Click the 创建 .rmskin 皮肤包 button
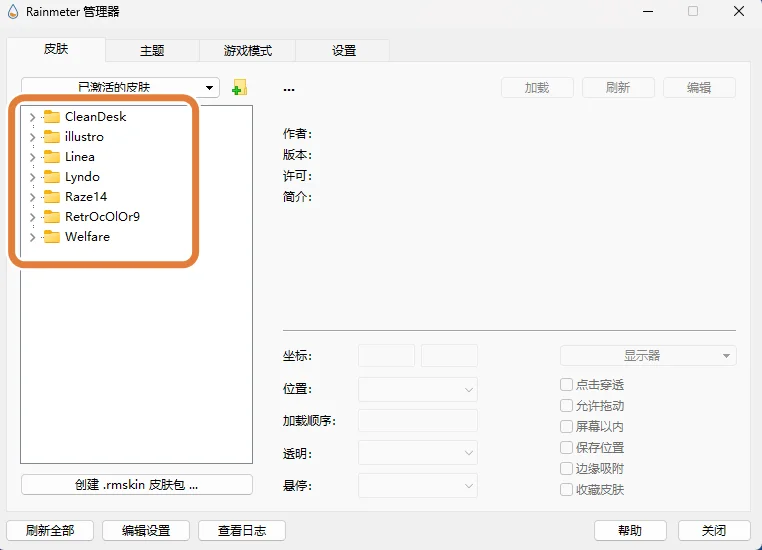This screenshot has width=762, height=550. point(137,484)
